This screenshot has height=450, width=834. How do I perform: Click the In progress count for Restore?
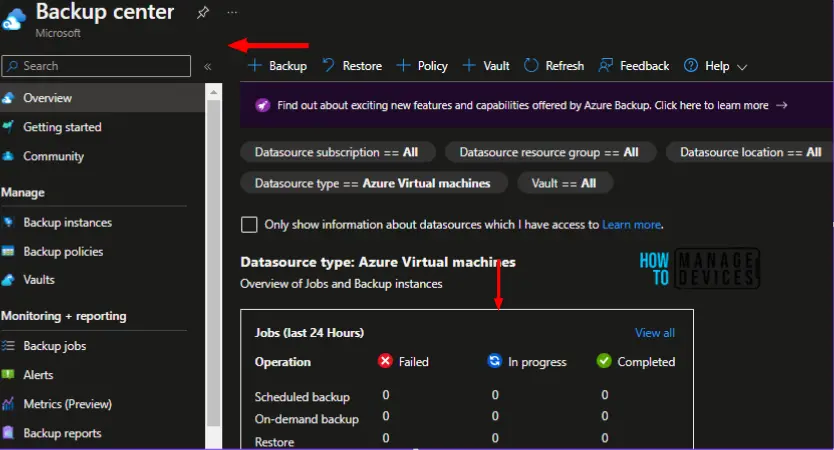495,438
